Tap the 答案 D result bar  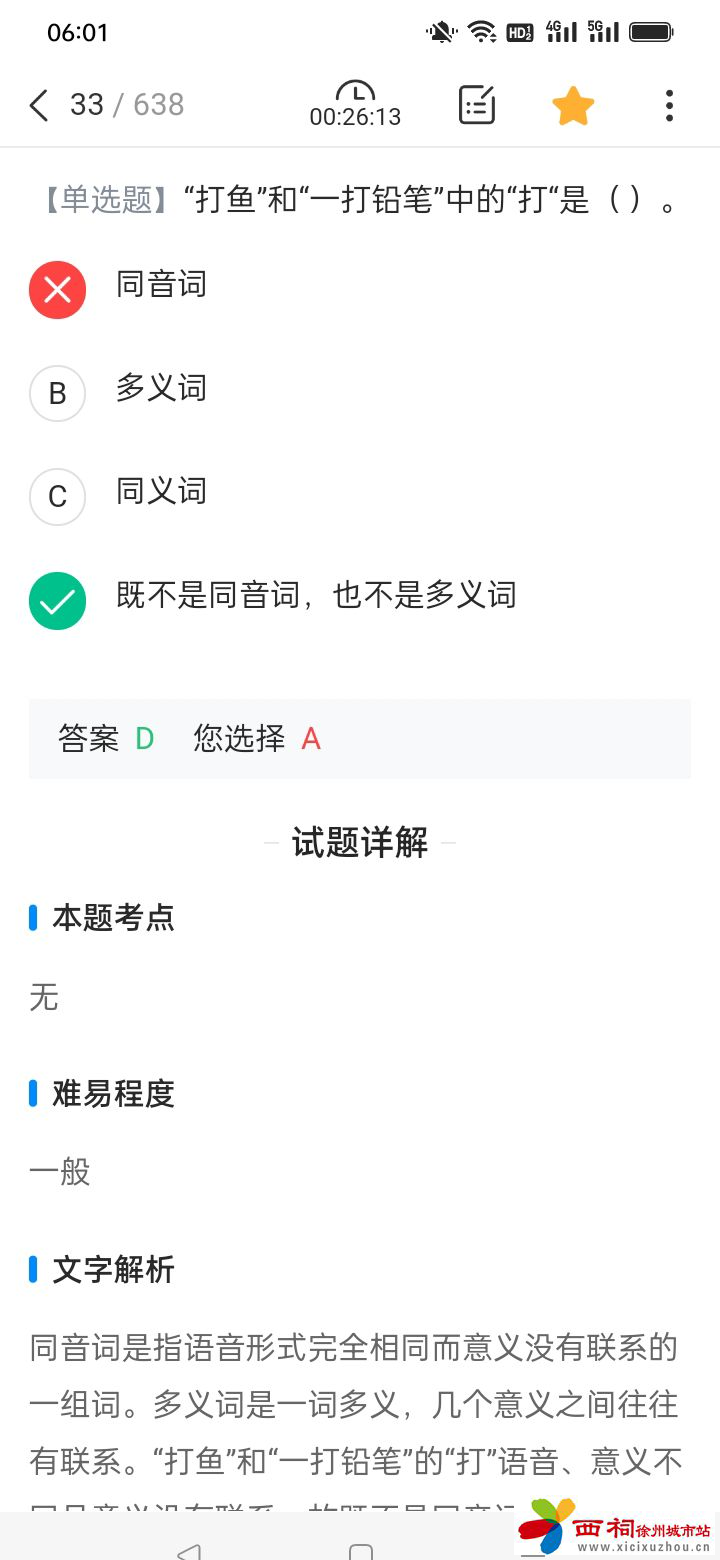point(360,739)
